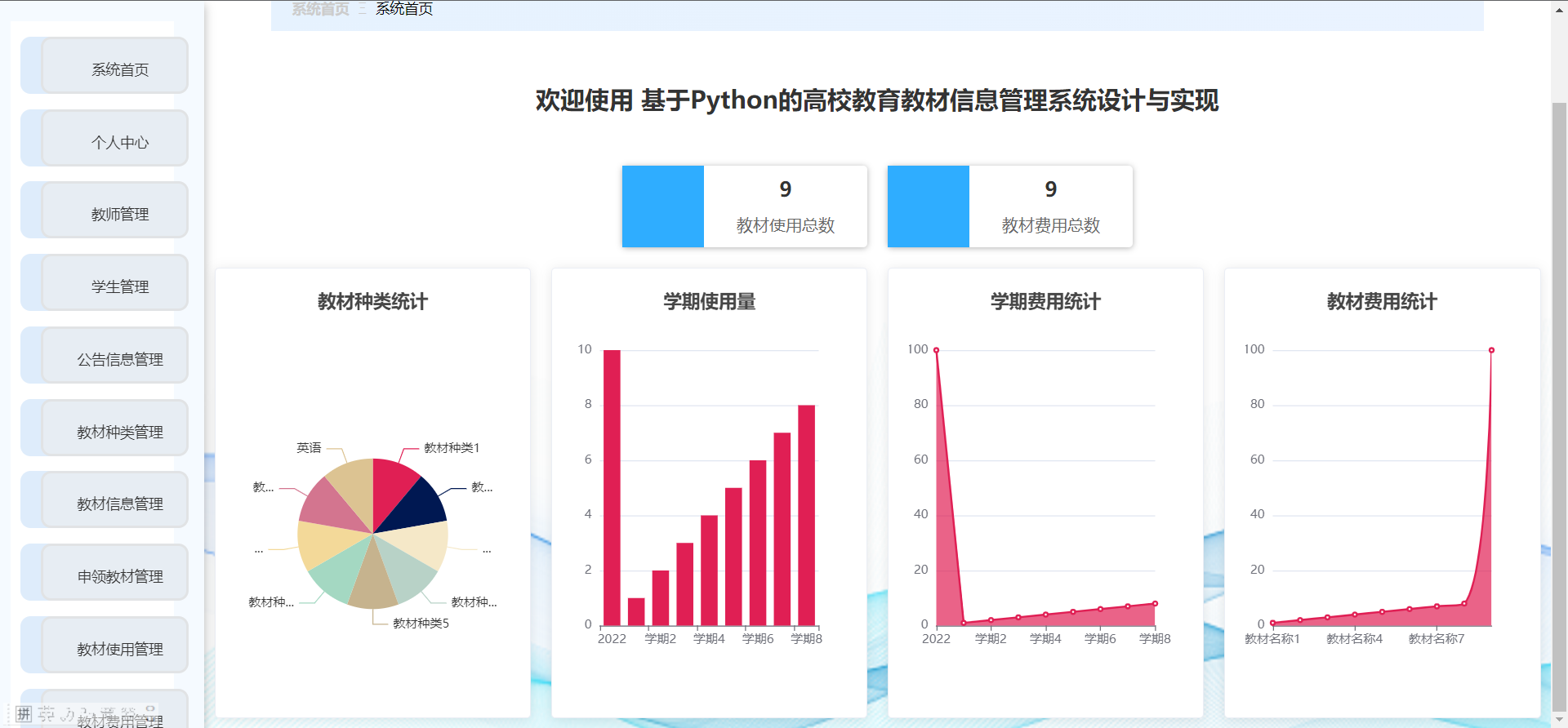The width and height of the screenshot is (1568, 728).
Task: Click the 教材种类5 pie label
Action: [421, 624]
